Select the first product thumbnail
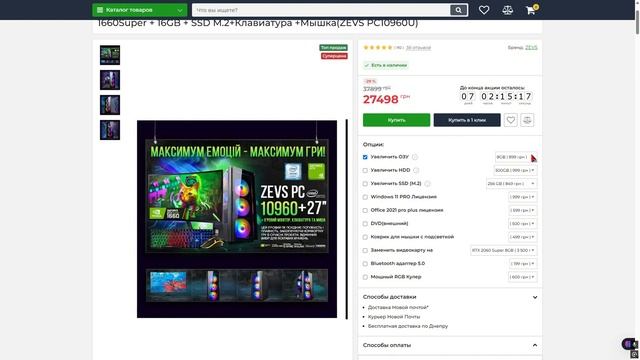The width and height of the screenshot is (640, 360). pyautogui.click(x=110, y=55)
